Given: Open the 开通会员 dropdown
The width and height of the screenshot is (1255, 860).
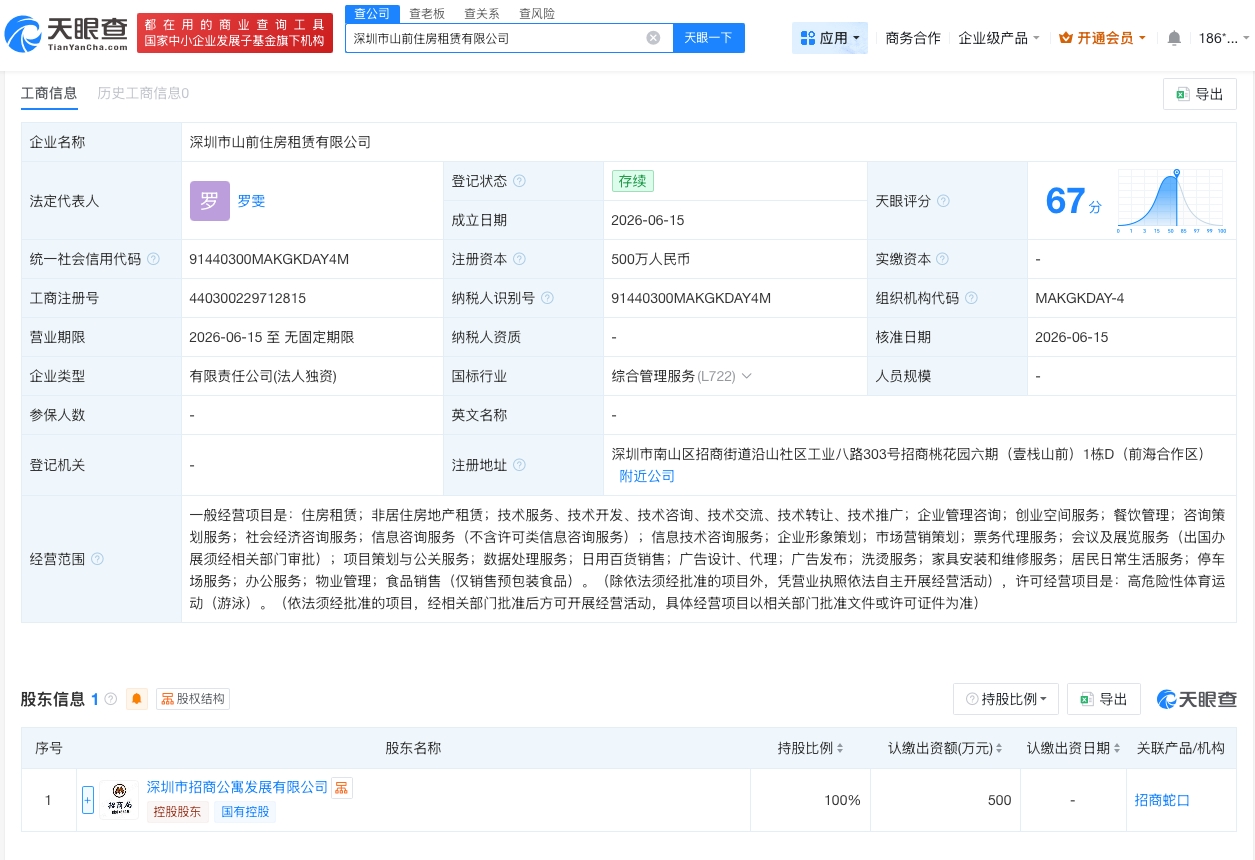Looking at the screenshot, I should [x=1102, y=38].
